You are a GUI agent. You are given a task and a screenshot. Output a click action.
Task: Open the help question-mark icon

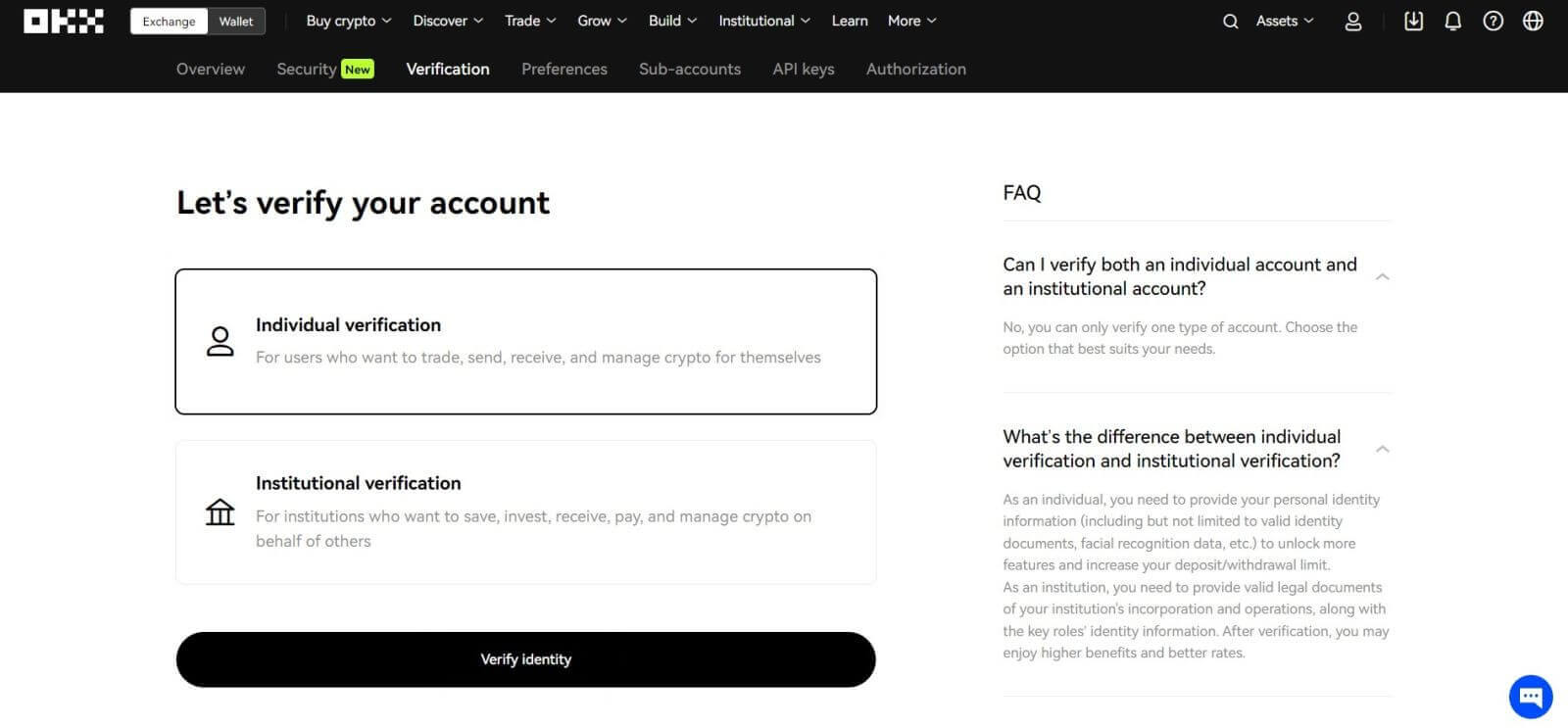1493,21
